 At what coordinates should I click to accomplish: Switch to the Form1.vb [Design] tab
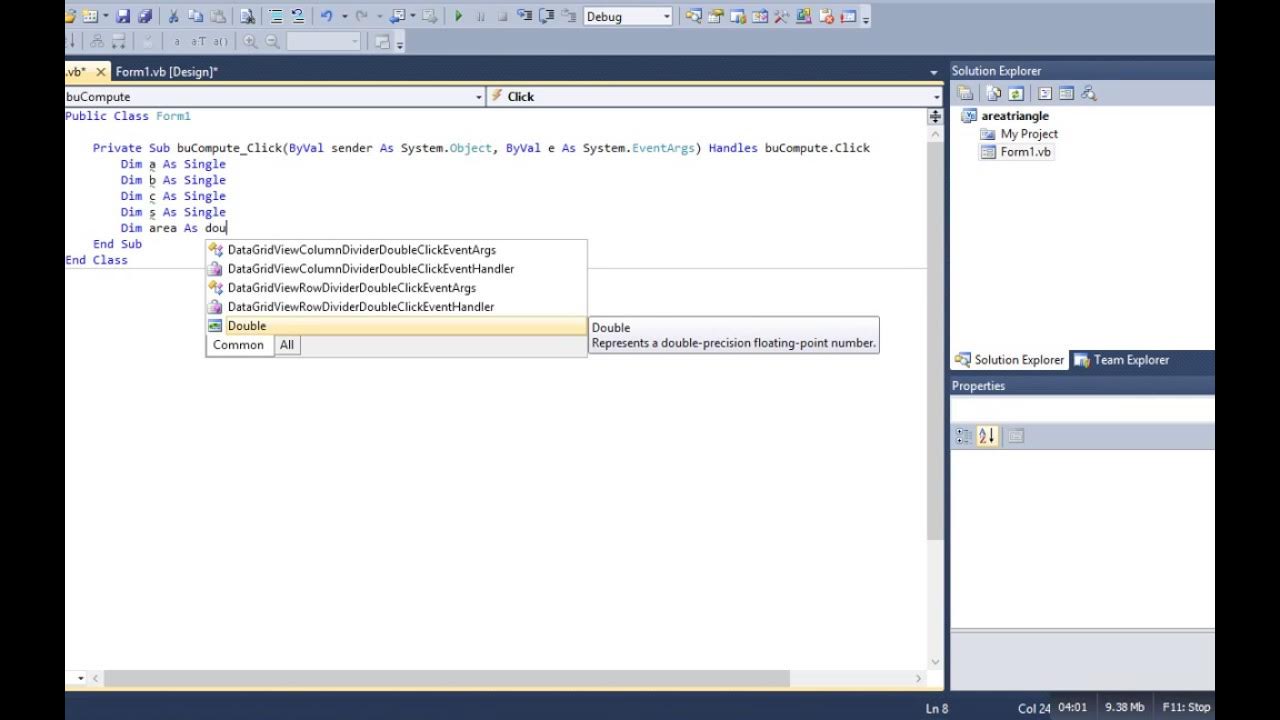click(x=167, y=71)
